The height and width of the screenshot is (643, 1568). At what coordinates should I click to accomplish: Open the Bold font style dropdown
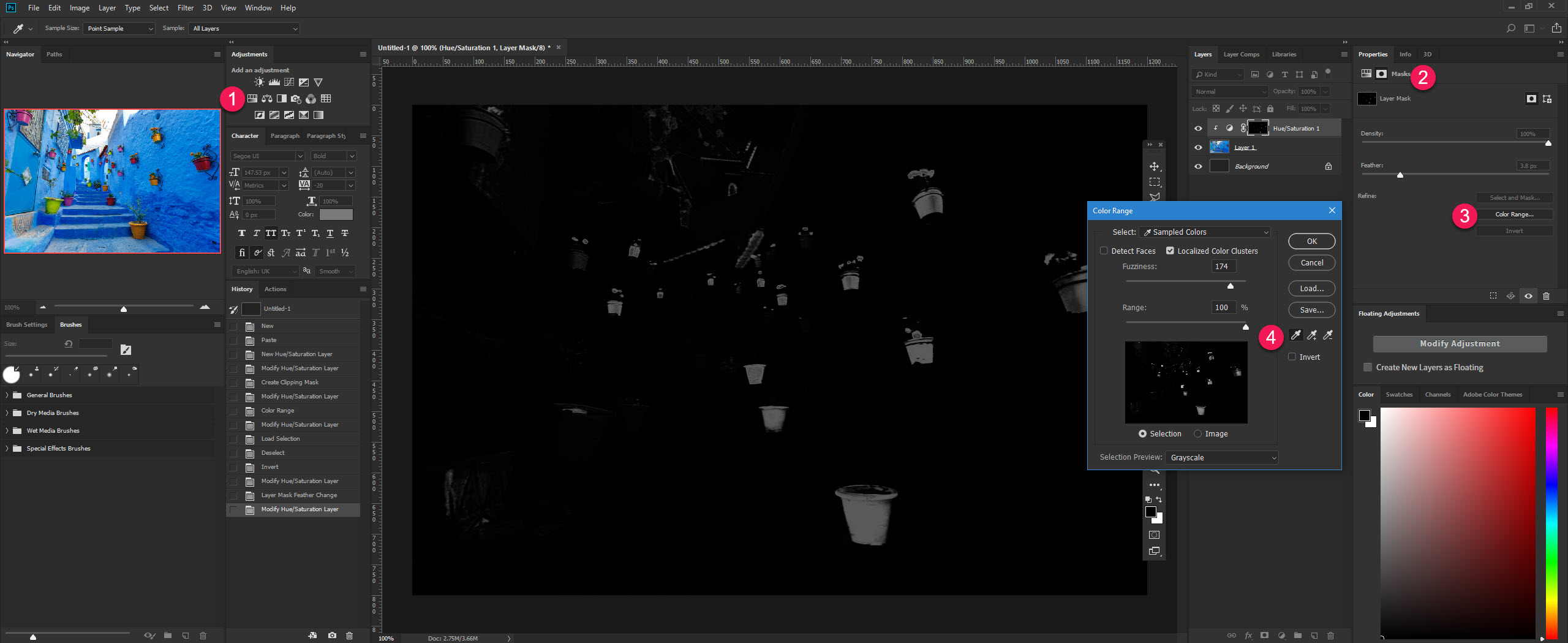click(333, 156)
